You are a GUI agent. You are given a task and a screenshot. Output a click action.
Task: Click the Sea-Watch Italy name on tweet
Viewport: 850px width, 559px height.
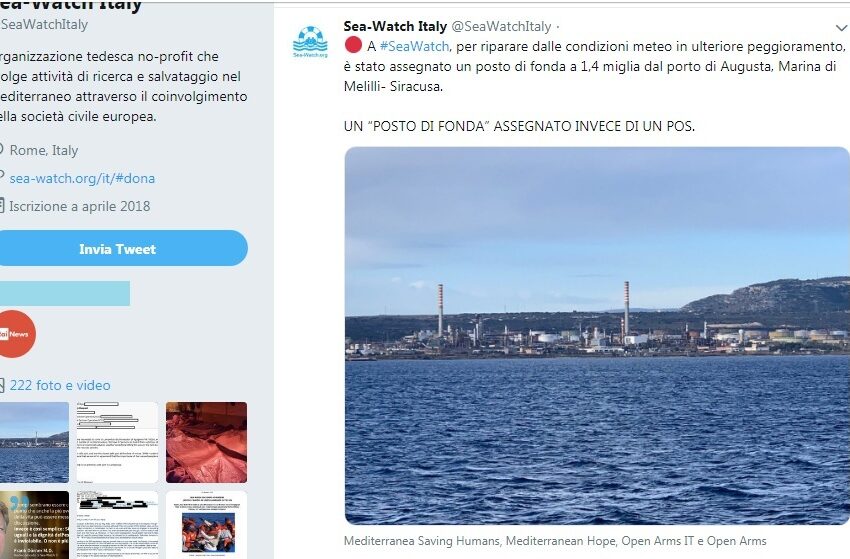click(x=395, y=26)
